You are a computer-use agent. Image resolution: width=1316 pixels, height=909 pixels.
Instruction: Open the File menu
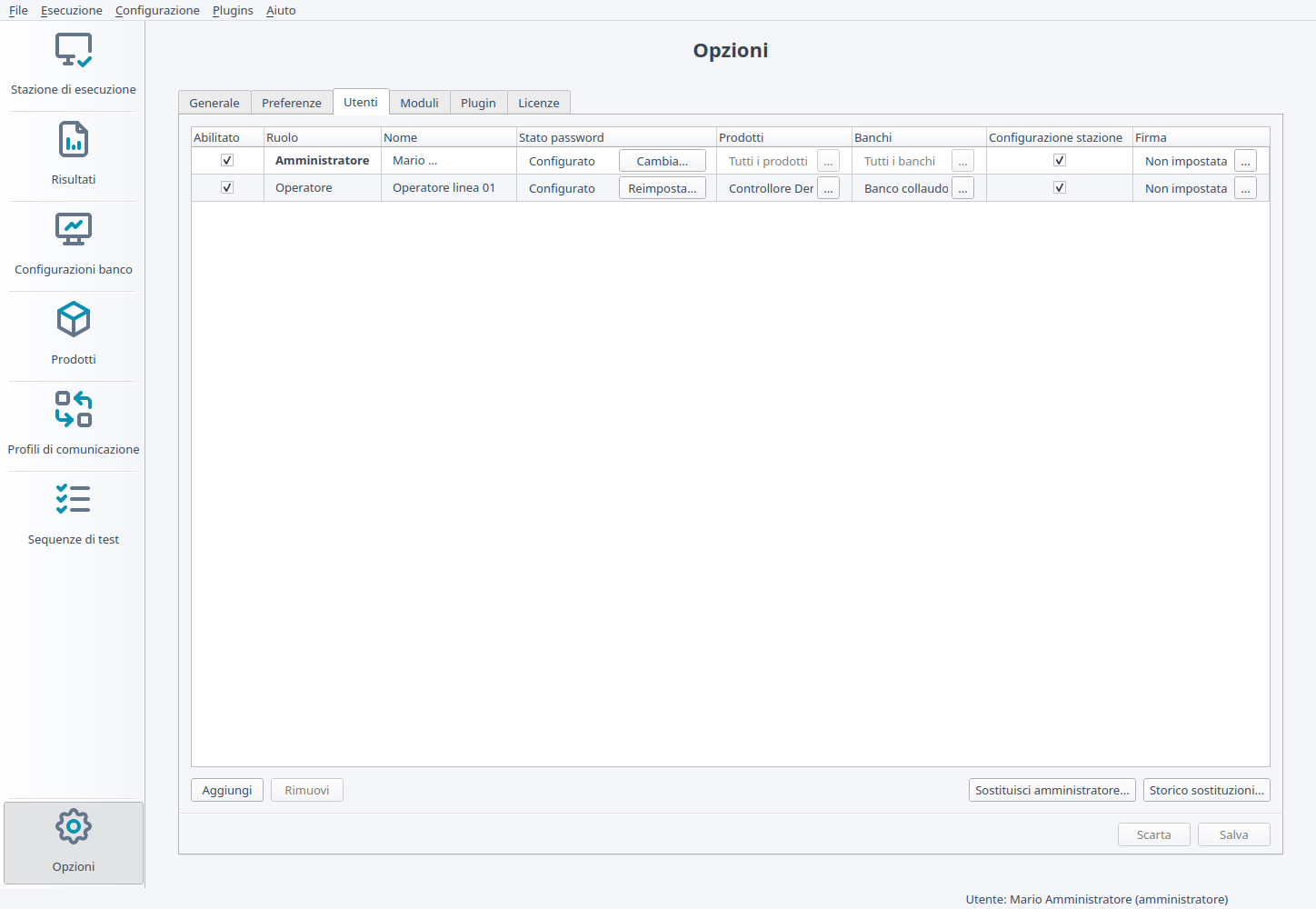(x=18, y=10)
